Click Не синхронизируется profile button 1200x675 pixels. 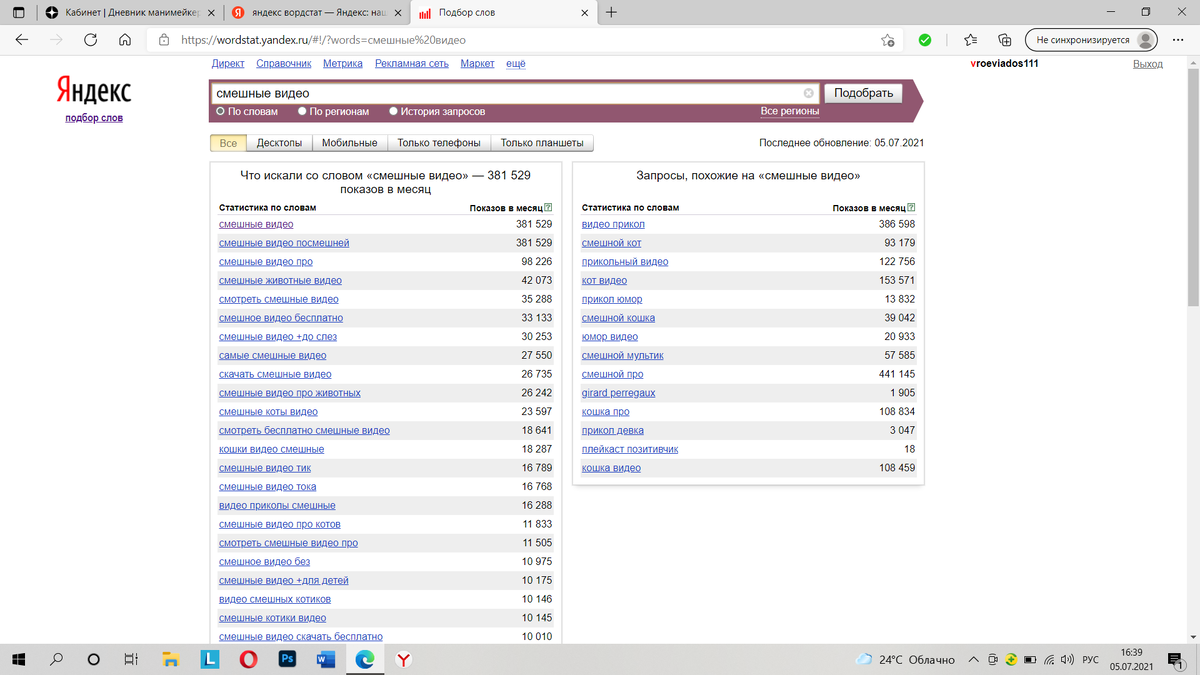pyautogui.click(x=1091, y=40)
